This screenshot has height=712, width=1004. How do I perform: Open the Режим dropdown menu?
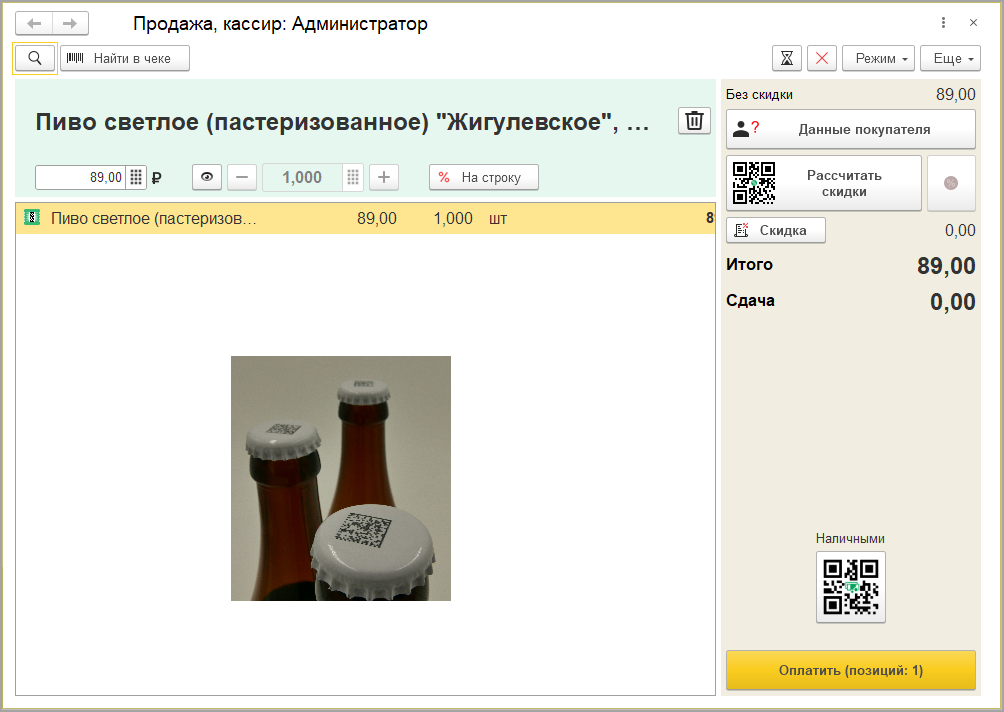(878, 58)
